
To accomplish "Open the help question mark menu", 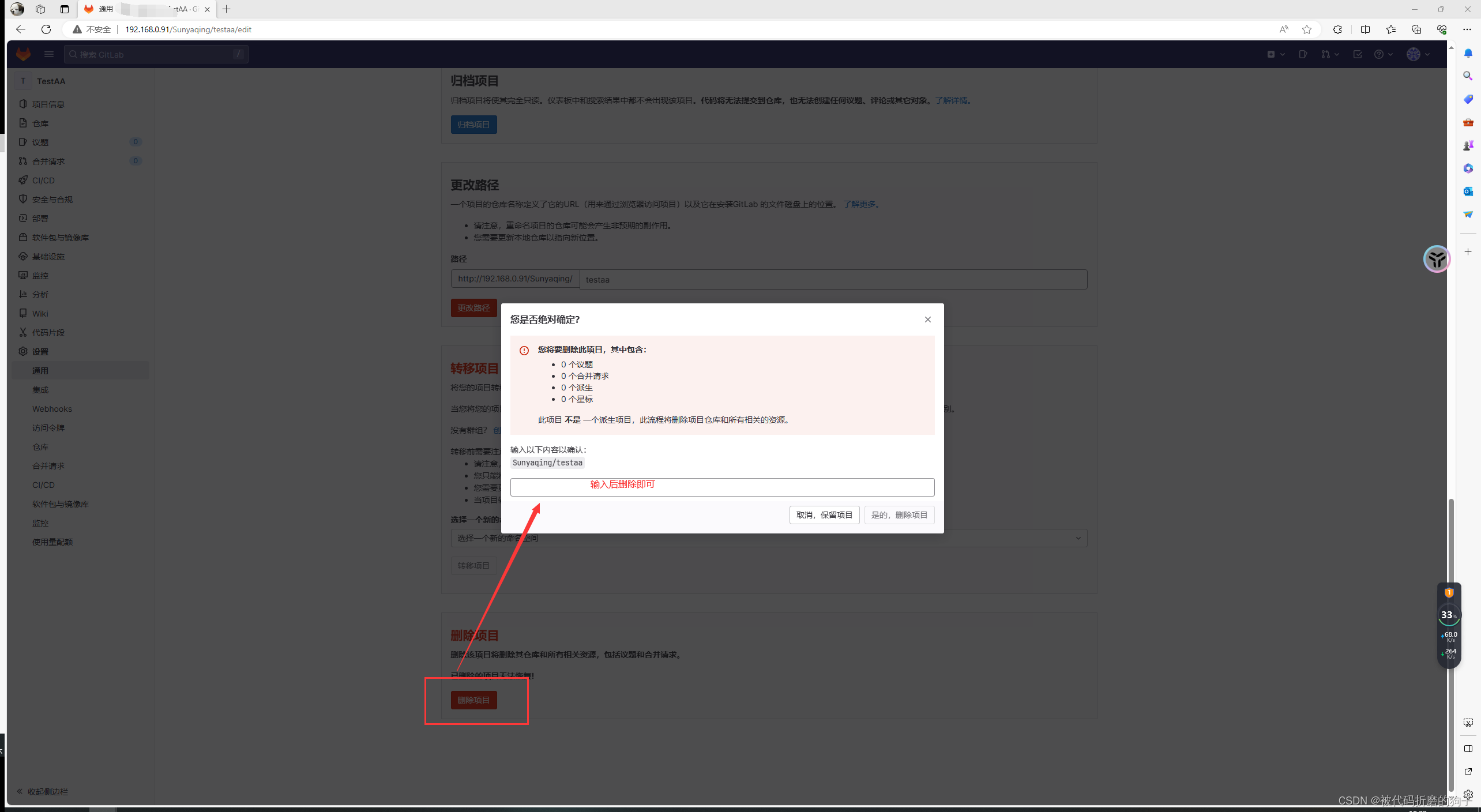I will click(x=1383, y=54).
